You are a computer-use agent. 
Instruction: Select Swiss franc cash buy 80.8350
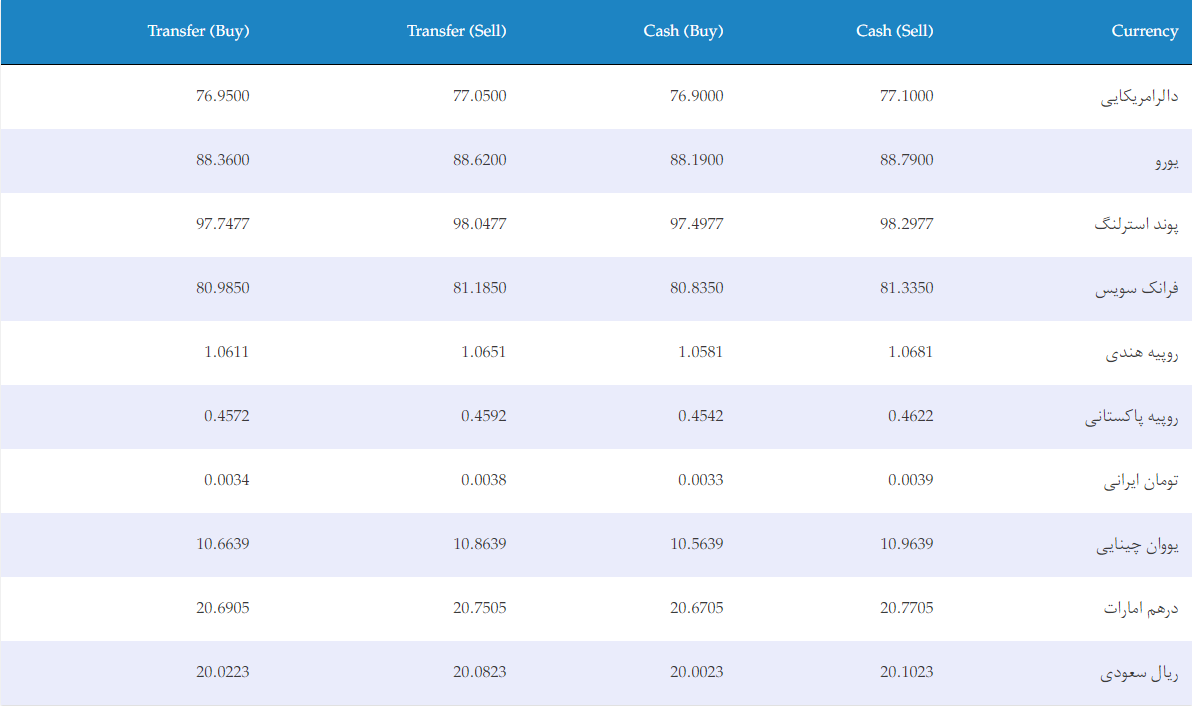coord(697,287)
